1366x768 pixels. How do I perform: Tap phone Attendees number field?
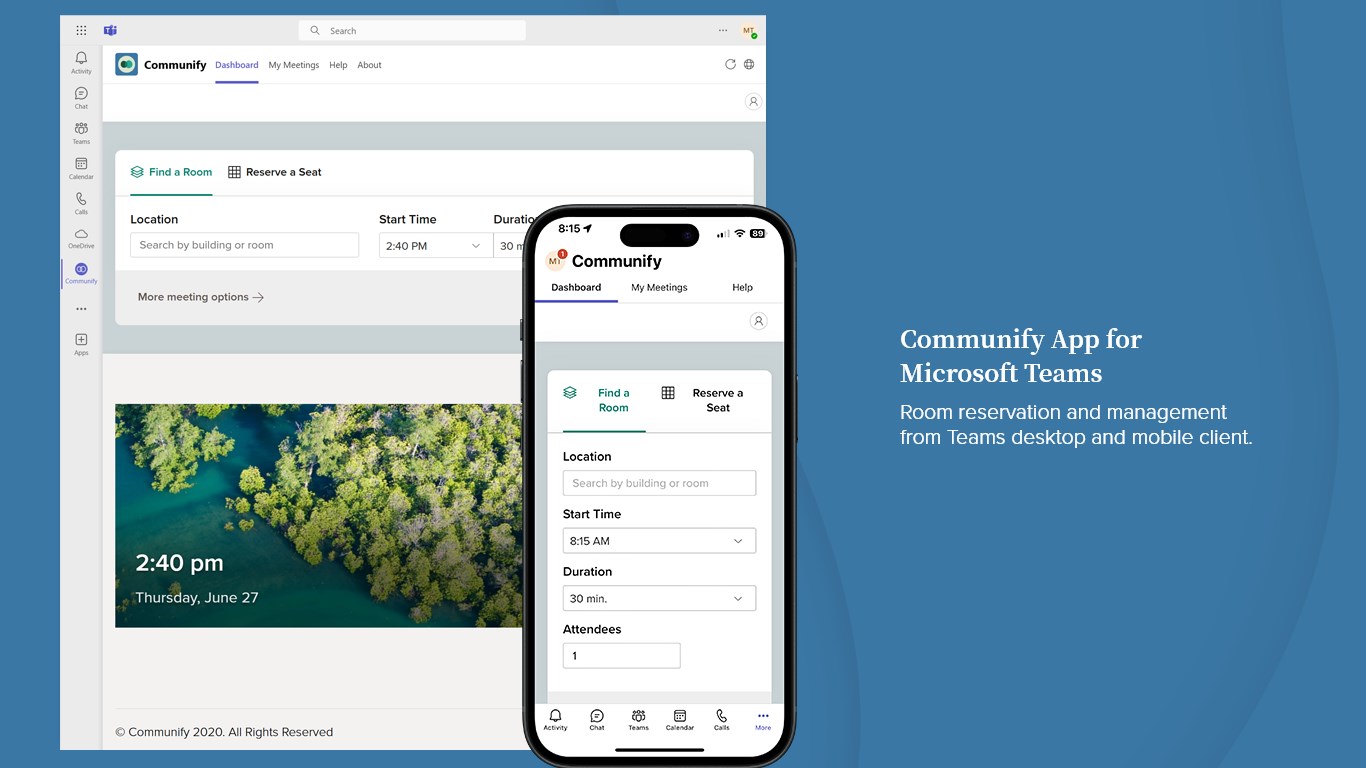tap(621, 656)
